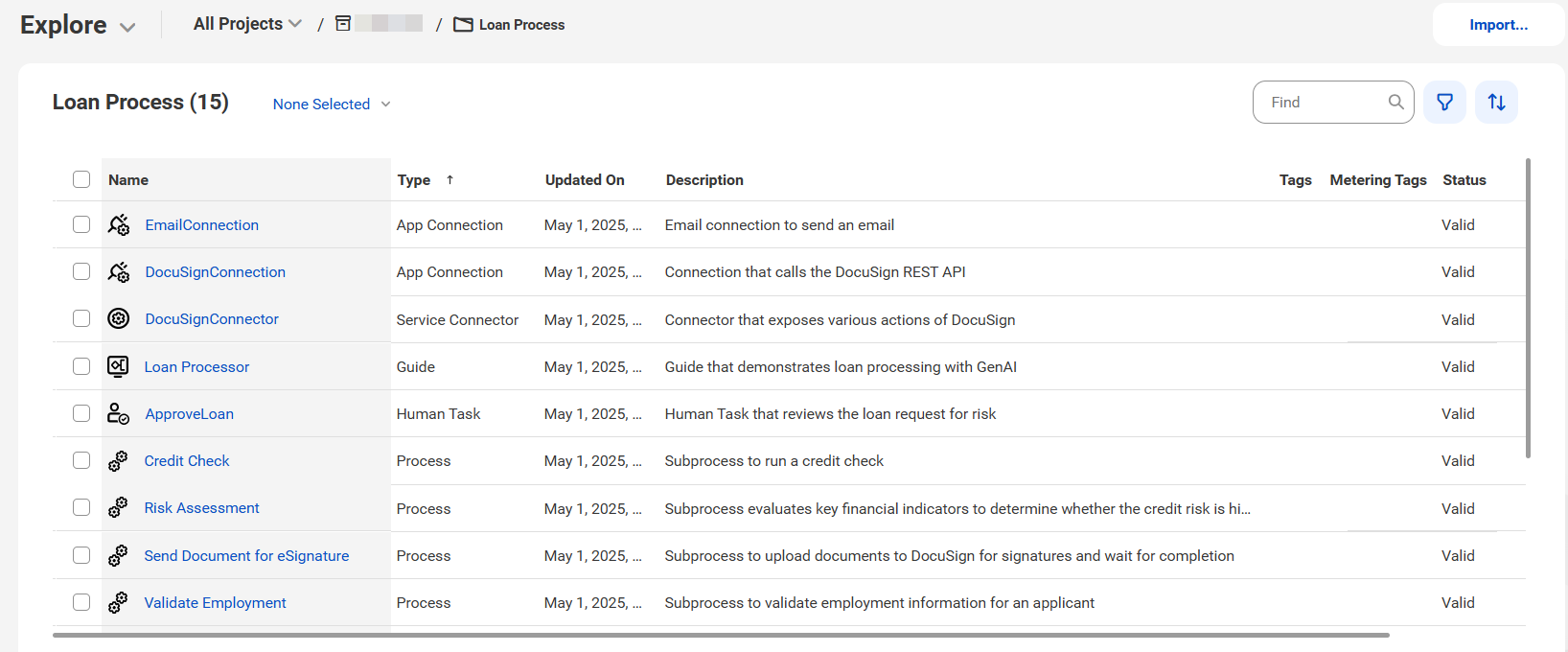The height and width of the screenshot is (652, 1568).
Task: Check the ApproveLoan row checkbox
Action: [x=81, y=413]
